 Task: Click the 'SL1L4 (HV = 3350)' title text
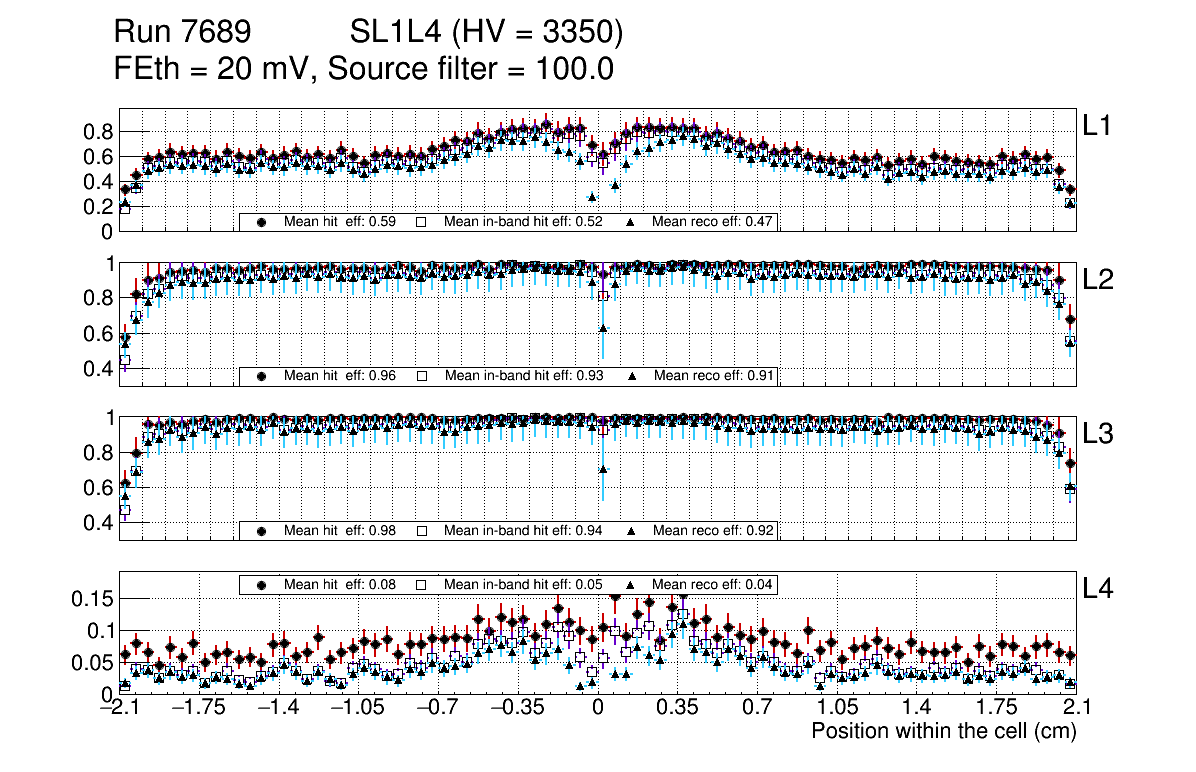tap(487, 33)
